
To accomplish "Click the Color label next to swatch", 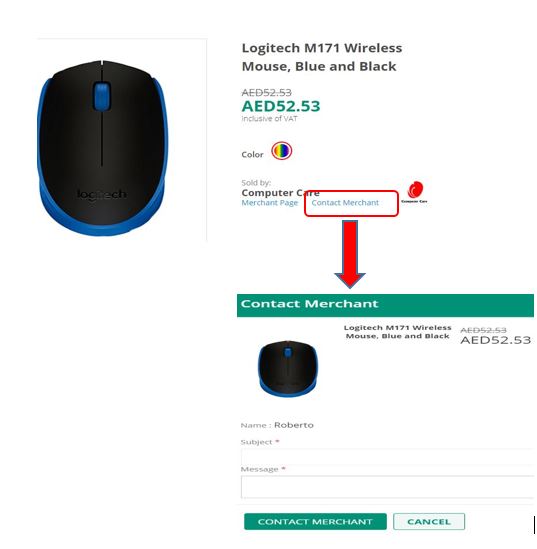I will pos(252,154).
